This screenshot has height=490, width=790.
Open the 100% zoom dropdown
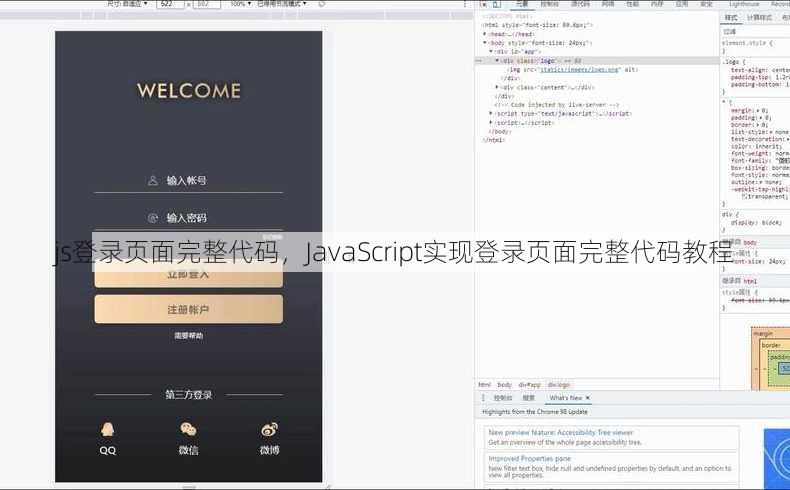tap(240, 4)
